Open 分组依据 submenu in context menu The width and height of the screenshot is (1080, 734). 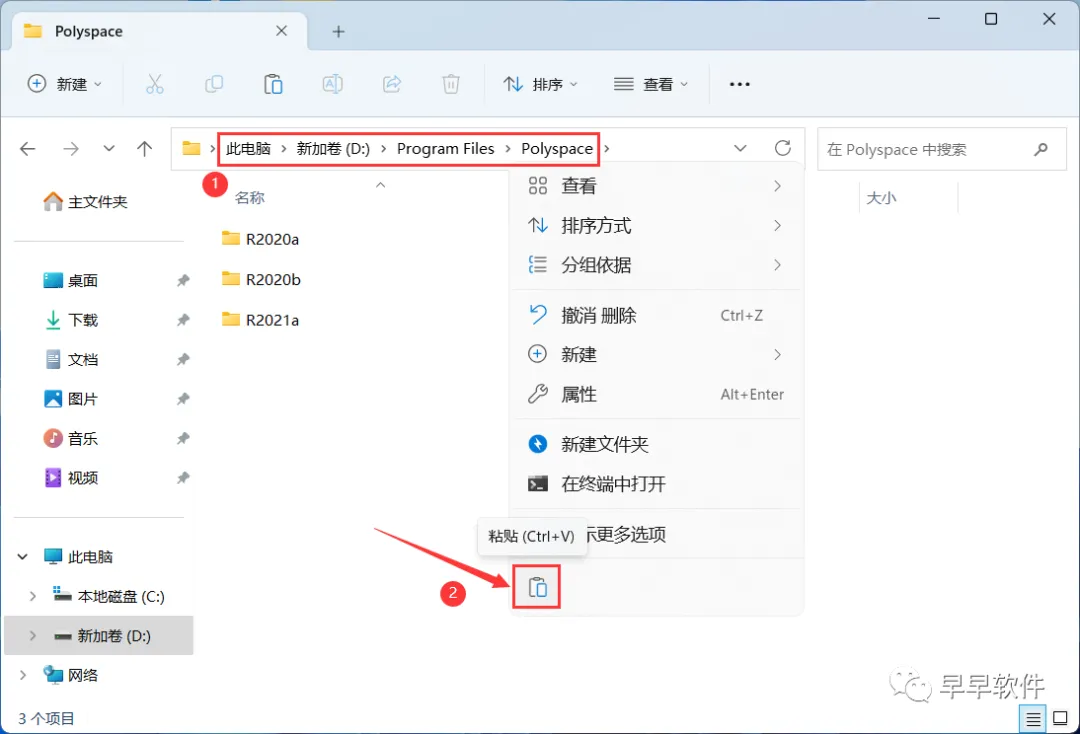click(x=656, y=265)
